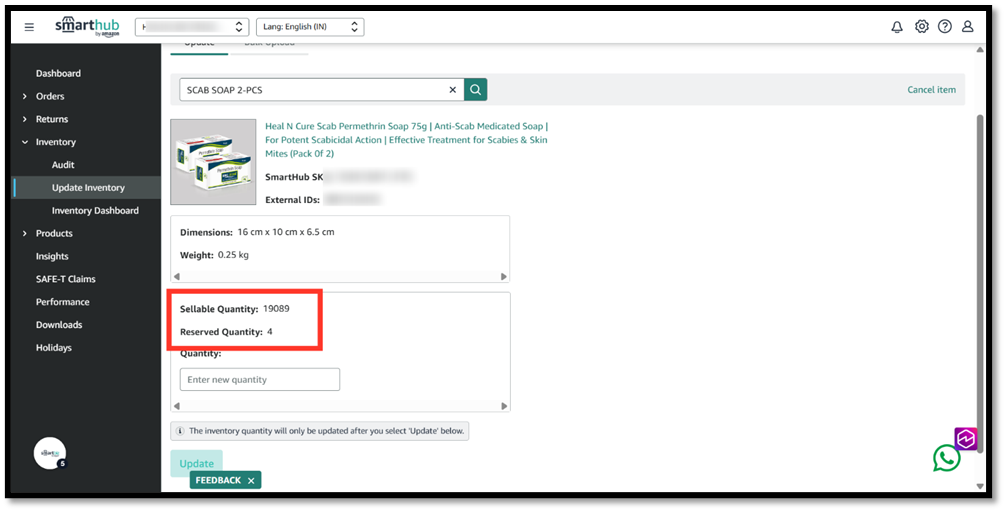Go to Dashboard in the sidebar
This screenshot has width=1005, height=511.
pyautogui.click(x=58, y=73)
